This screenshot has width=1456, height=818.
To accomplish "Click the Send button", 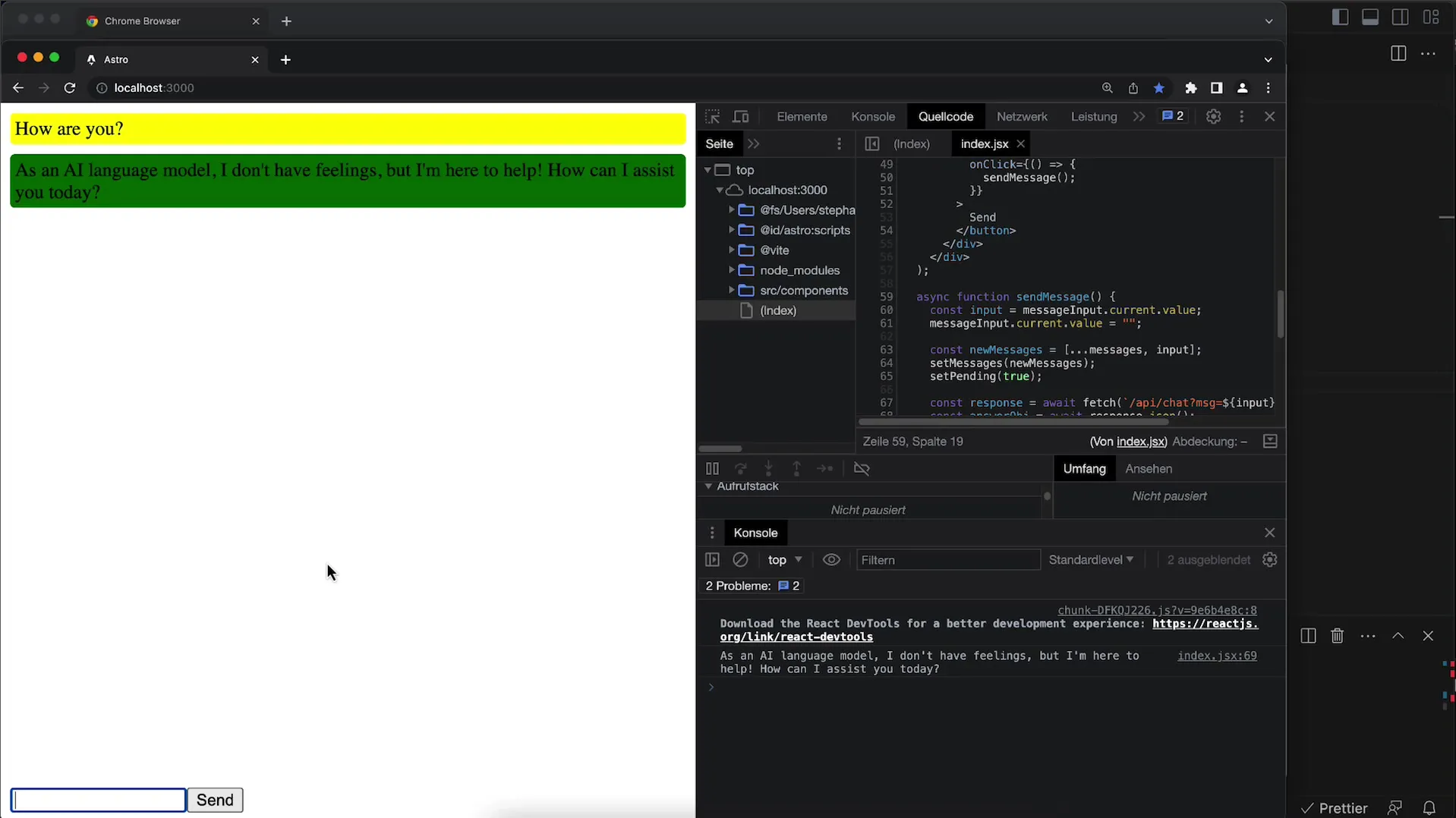I will pos(215,800).
